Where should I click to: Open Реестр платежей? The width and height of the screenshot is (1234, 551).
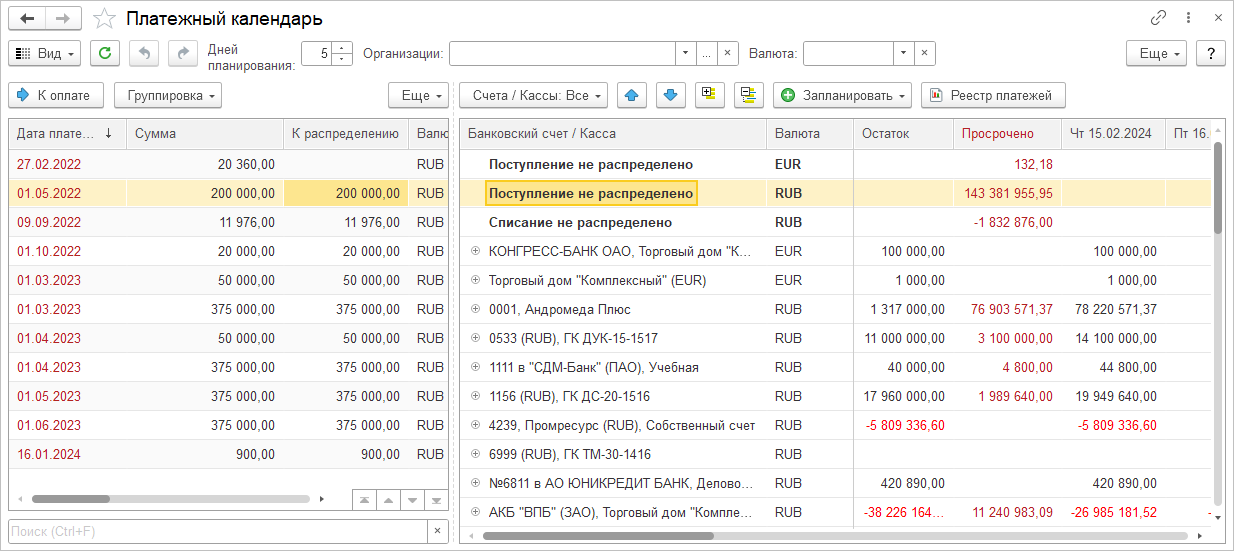pos(992,95)
